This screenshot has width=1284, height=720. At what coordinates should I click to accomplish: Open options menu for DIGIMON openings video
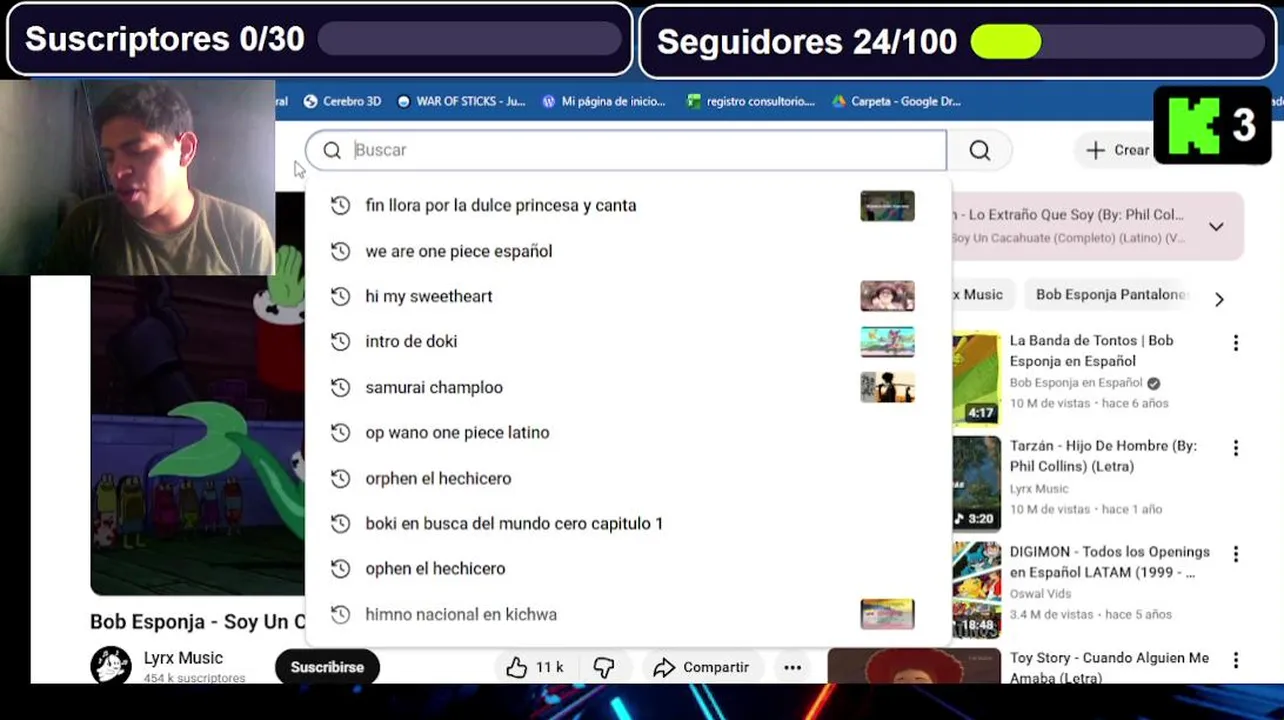tap(1236, 554)
